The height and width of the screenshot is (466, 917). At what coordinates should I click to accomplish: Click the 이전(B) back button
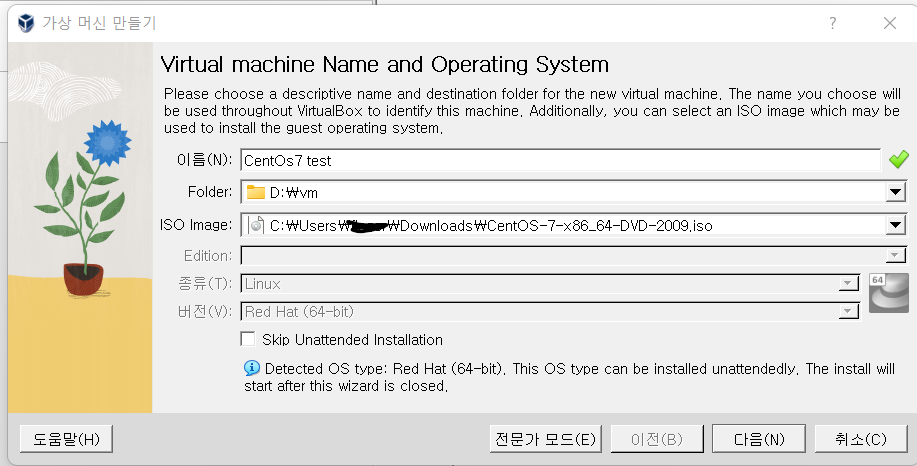click(657, 439)
